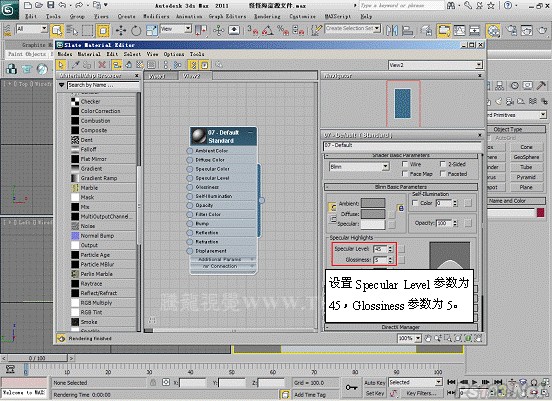This screenshot has height=401, width=552.
Task: Enable the 2-Sided checkbox
Action: pyautogui.click(x=443, y=164)
